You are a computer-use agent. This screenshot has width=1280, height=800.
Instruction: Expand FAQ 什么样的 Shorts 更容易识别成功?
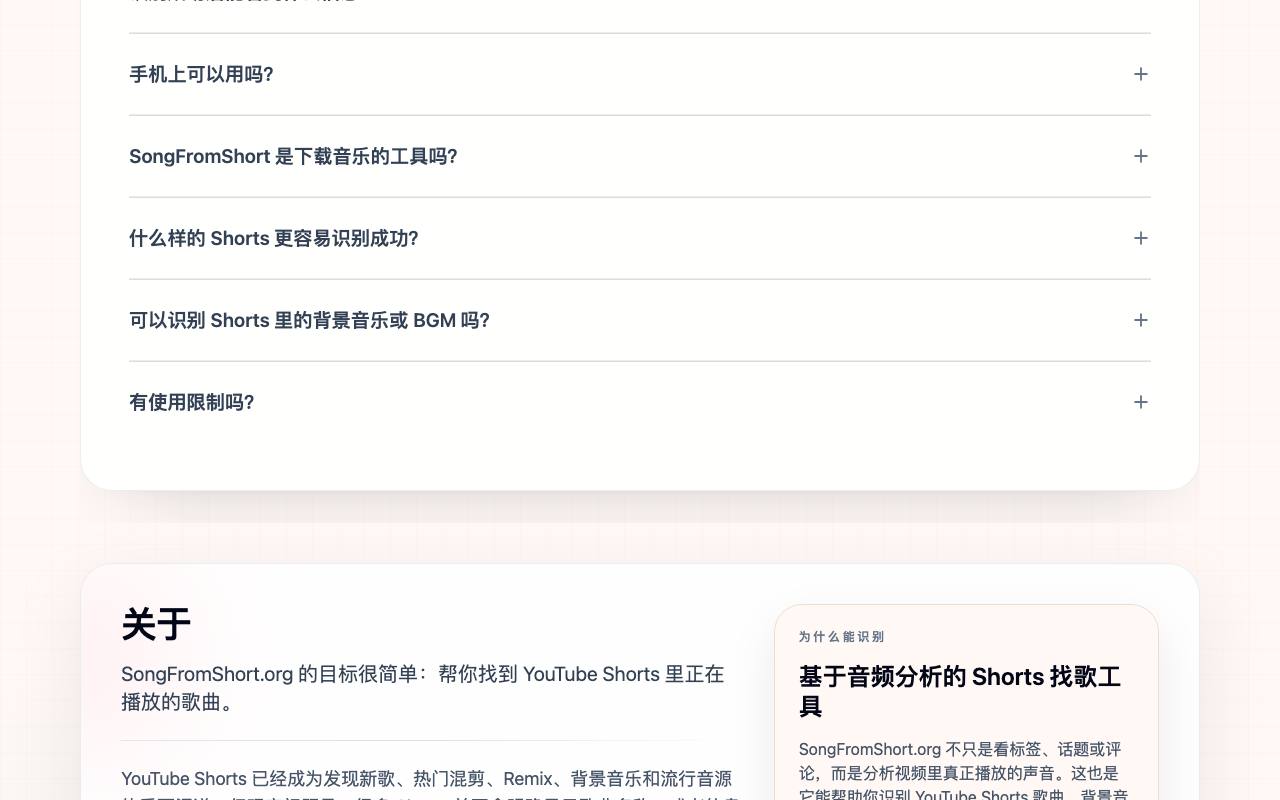[x=640, y=238]
